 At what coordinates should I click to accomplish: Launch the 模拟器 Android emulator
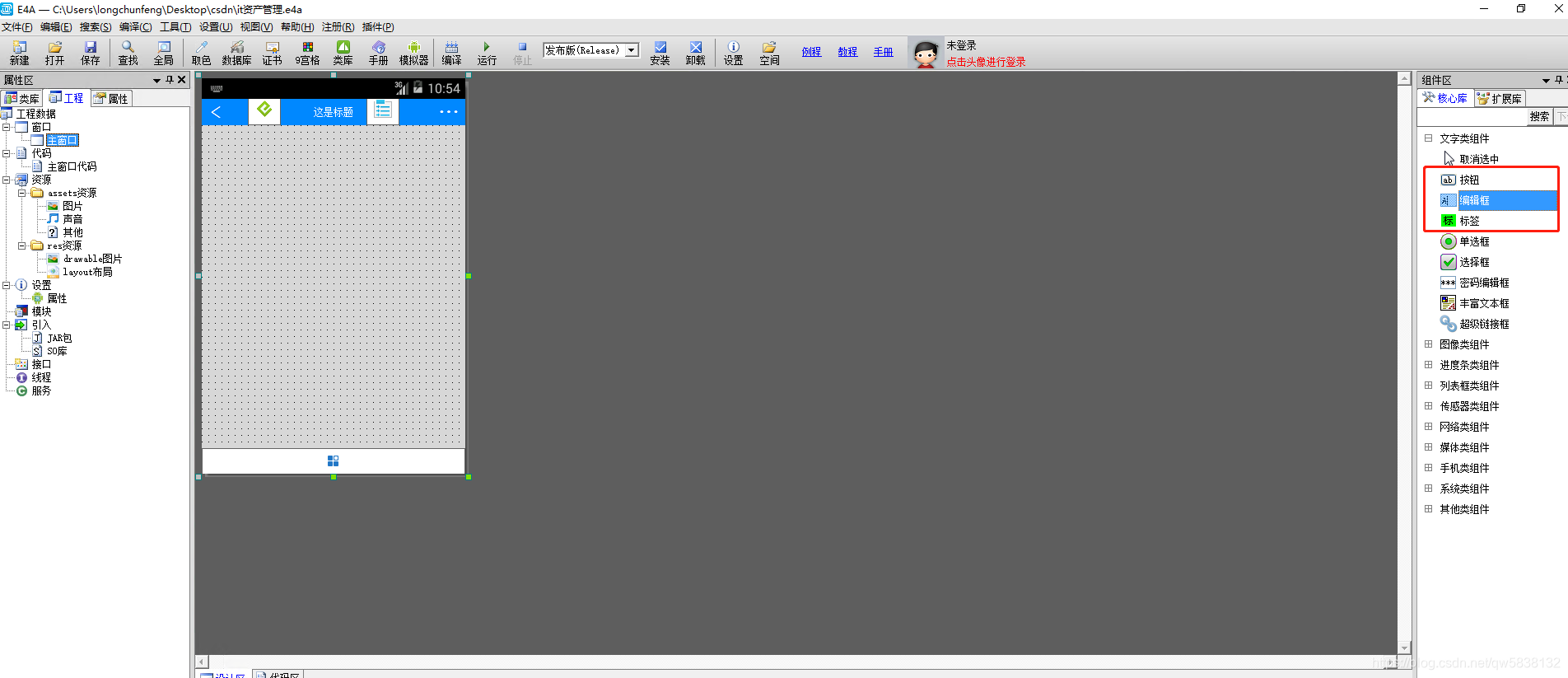pyautogui.click(x=413, y=53)
